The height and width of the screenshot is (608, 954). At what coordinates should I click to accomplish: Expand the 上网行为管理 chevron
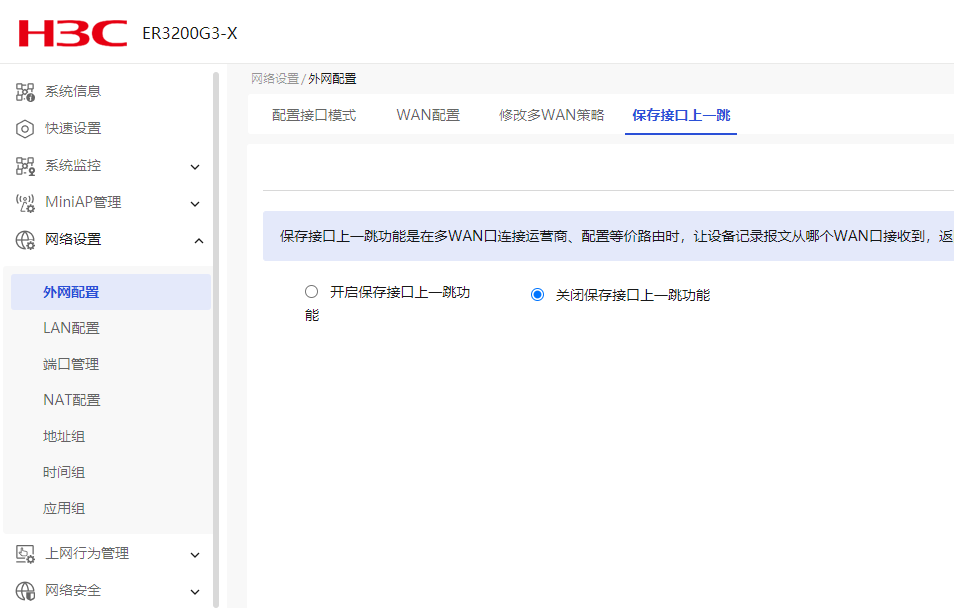196,555
